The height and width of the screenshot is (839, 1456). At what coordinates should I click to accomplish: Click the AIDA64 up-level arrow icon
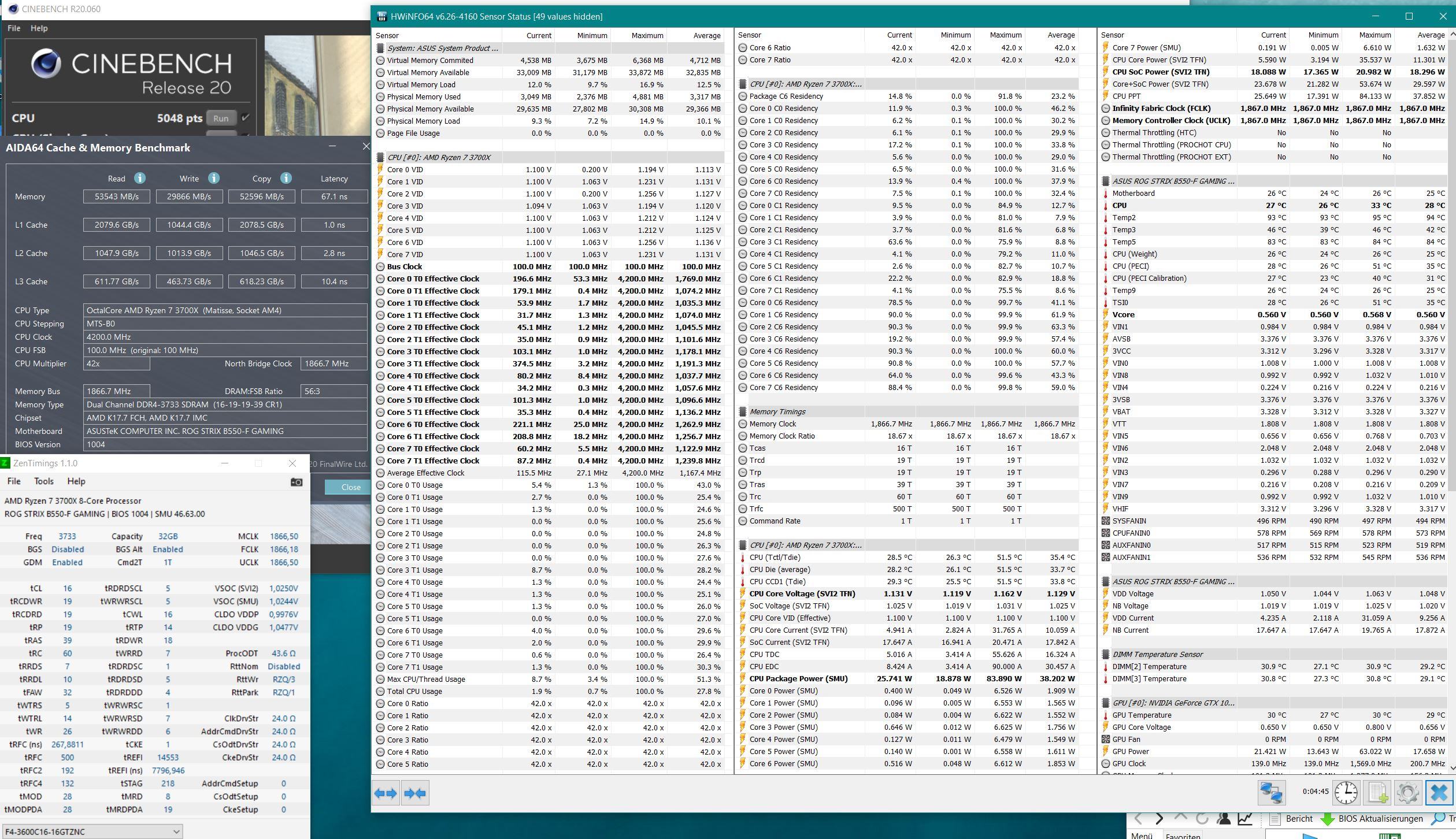[x=1181, y=818]
